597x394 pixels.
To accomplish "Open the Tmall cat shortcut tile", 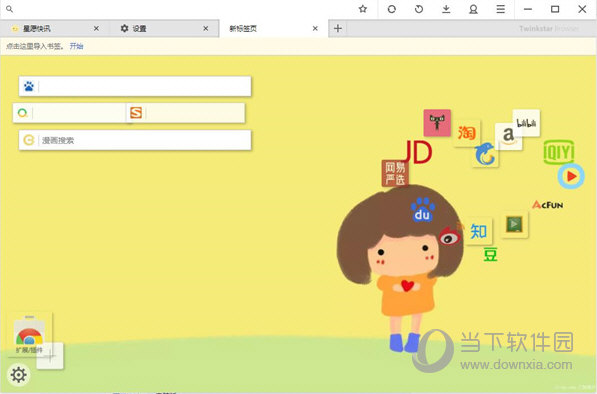I will click(x=437, y=123).
